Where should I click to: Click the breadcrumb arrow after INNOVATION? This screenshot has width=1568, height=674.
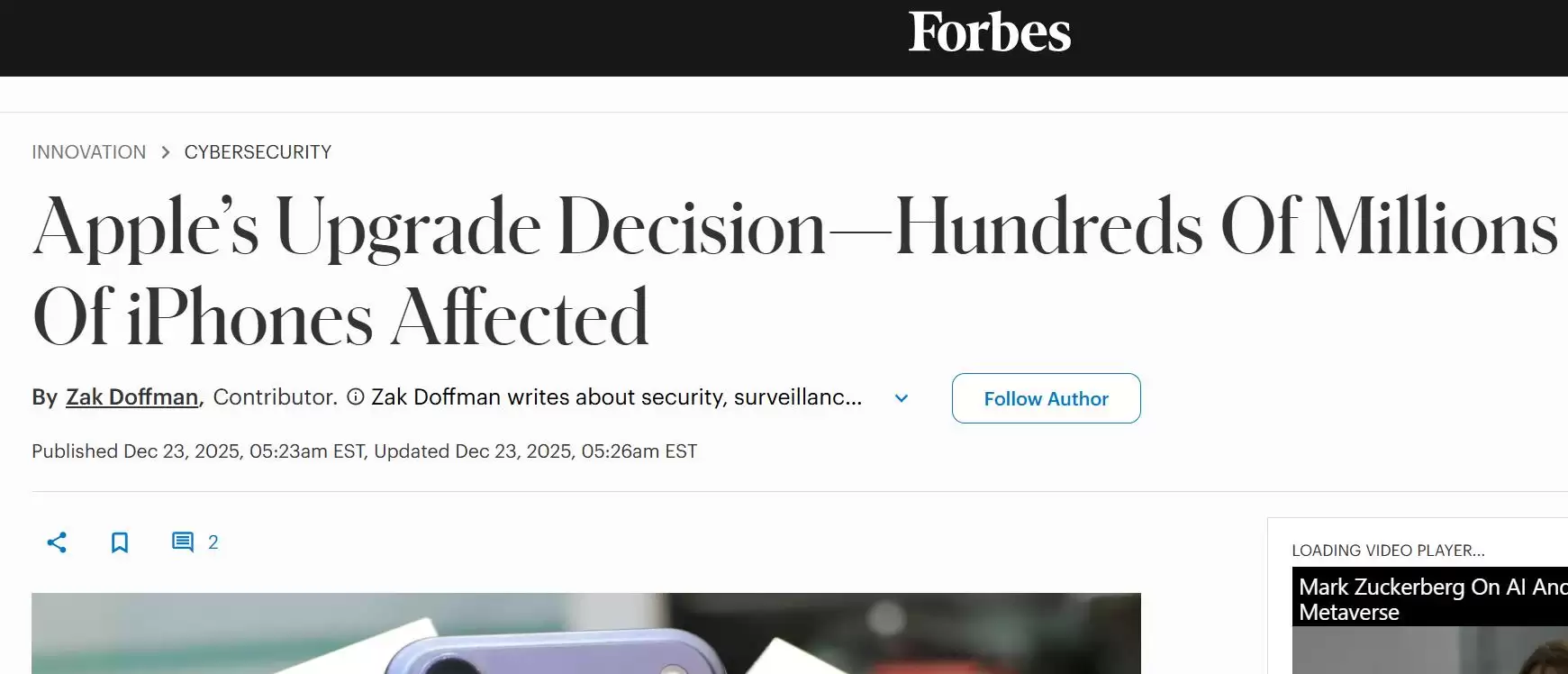click(166, 152)
